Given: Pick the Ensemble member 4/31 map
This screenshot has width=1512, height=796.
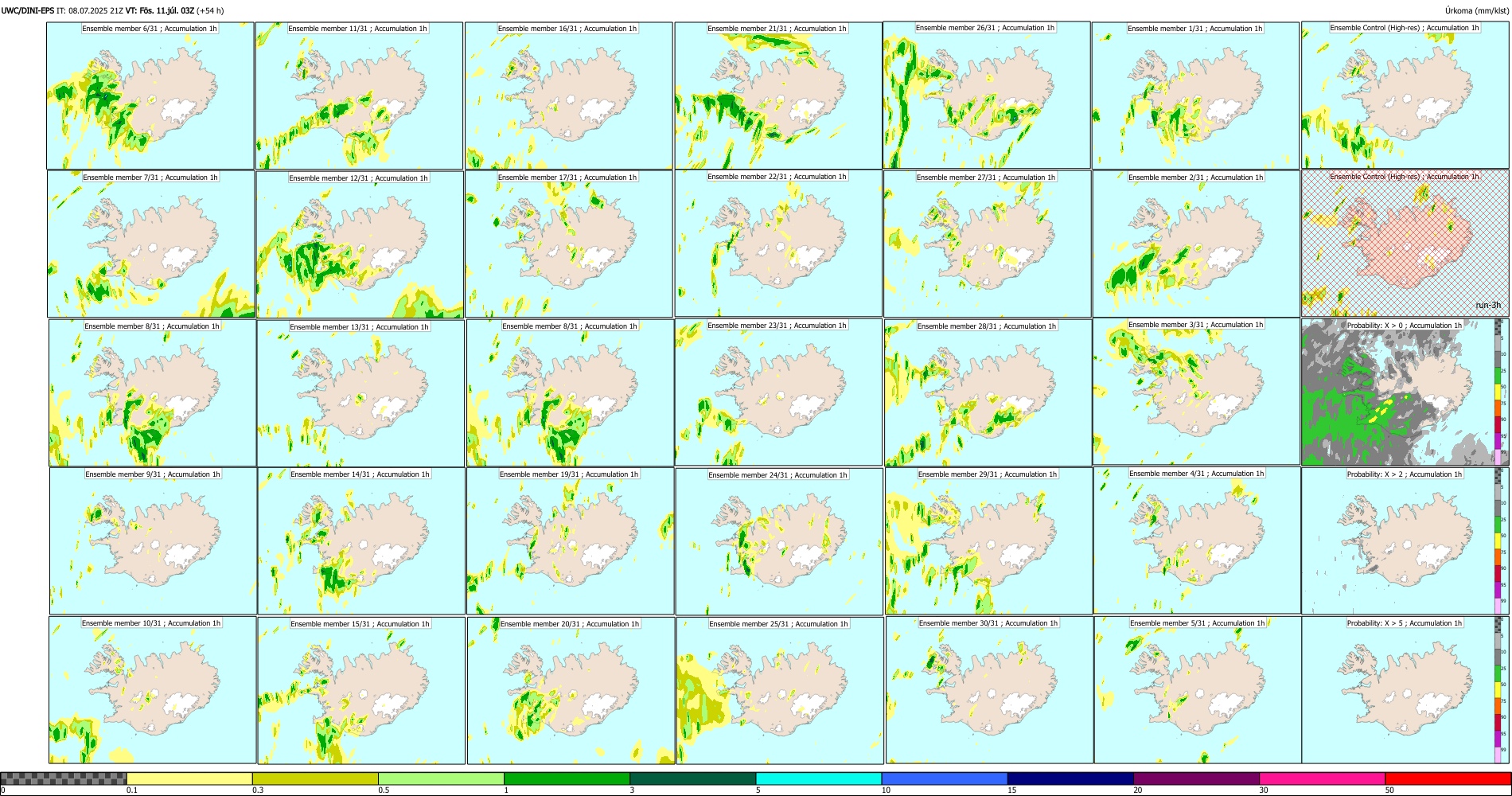Looking at the screenshot, I should [1197, 540].
